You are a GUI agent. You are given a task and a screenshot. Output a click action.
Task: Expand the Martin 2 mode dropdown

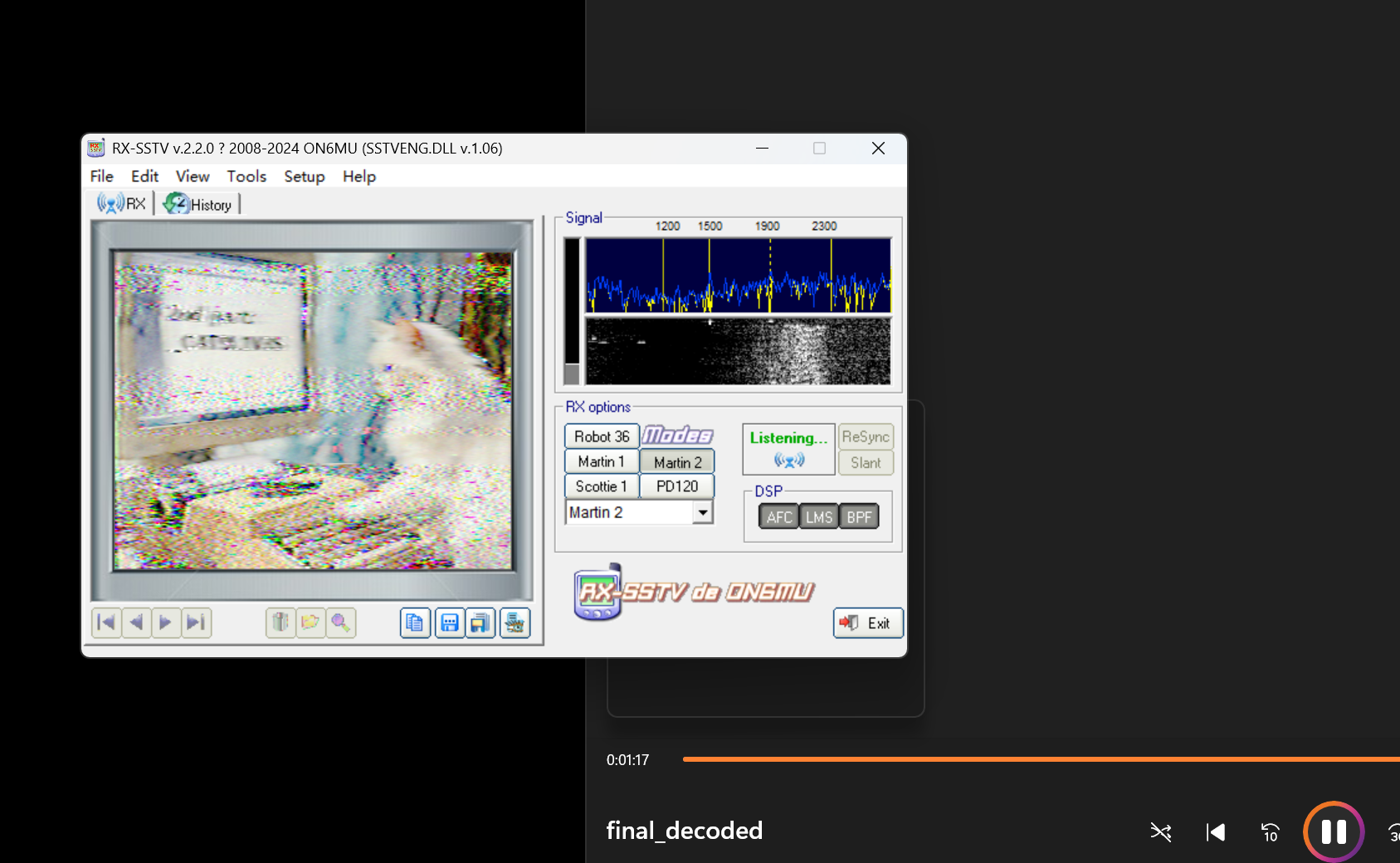703,513
